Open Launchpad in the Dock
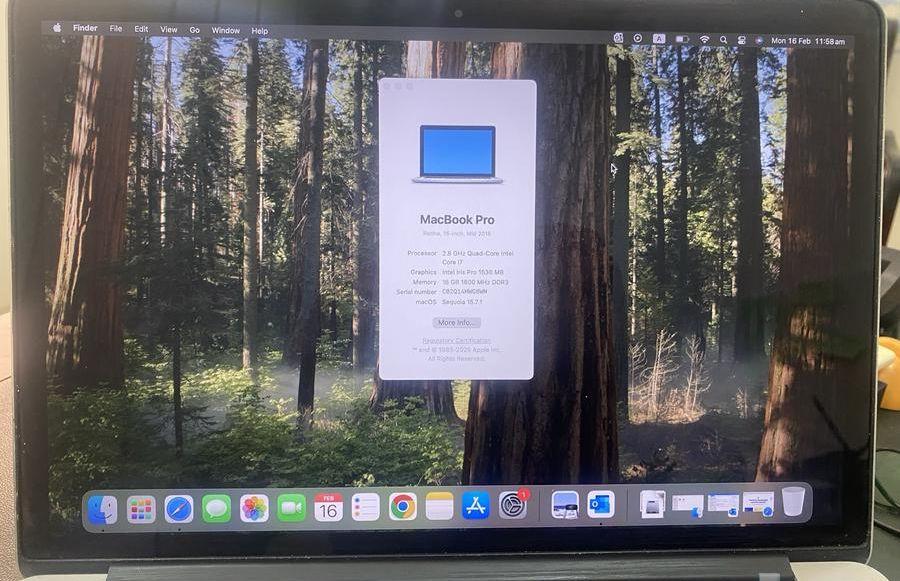900x581 pixels. tap(141, 509)
